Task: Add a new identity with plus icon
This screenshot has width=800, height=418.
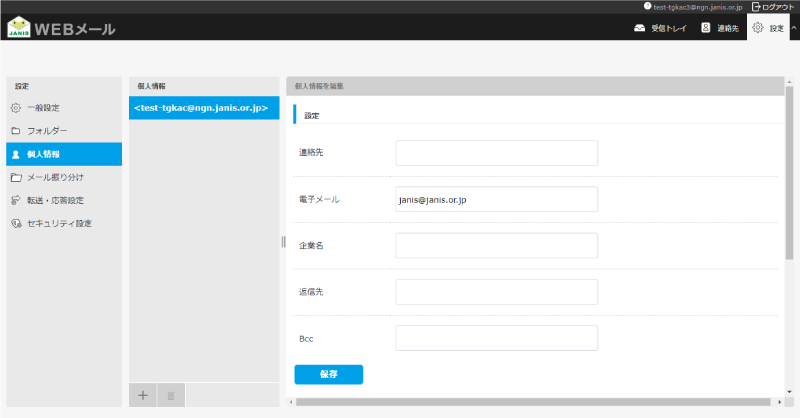Action: tap(143, 395)
